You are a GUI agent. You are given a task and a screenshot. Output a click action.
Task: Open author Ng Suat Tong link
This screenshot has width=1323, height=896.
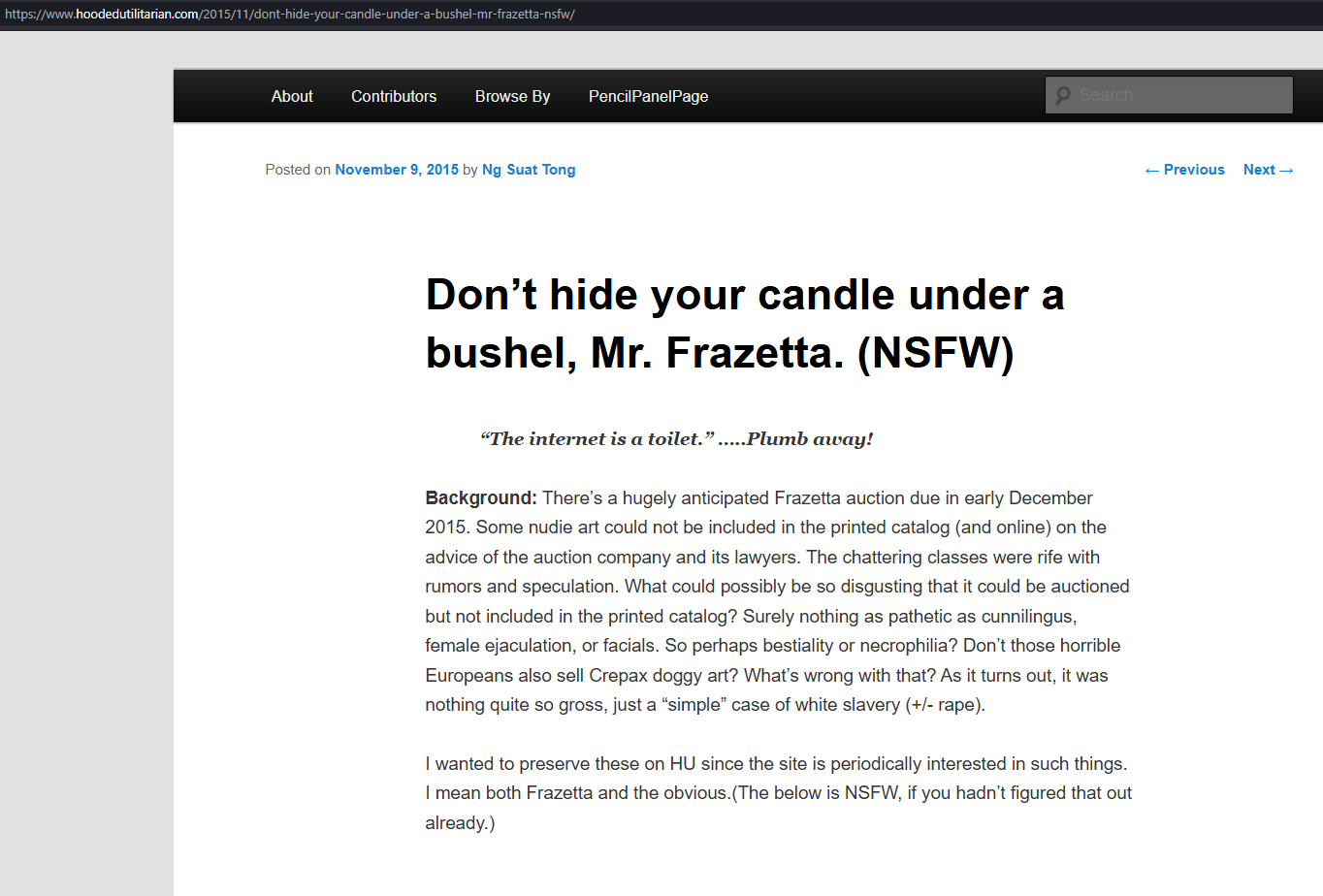pyautogui.click(x=529, y=170)
